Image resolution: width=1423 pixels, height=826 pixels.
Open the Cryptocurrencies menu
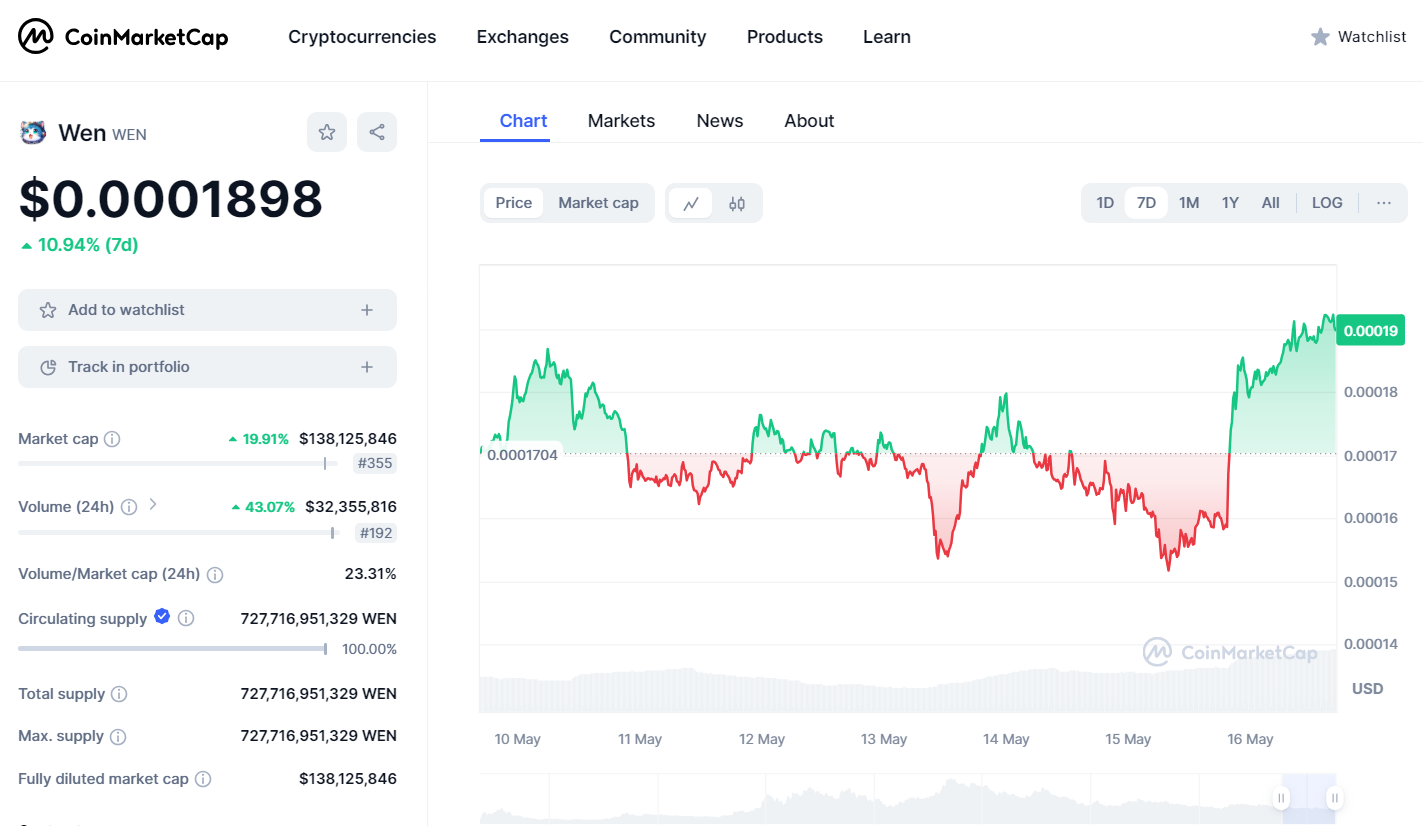(x=362, y=37)
